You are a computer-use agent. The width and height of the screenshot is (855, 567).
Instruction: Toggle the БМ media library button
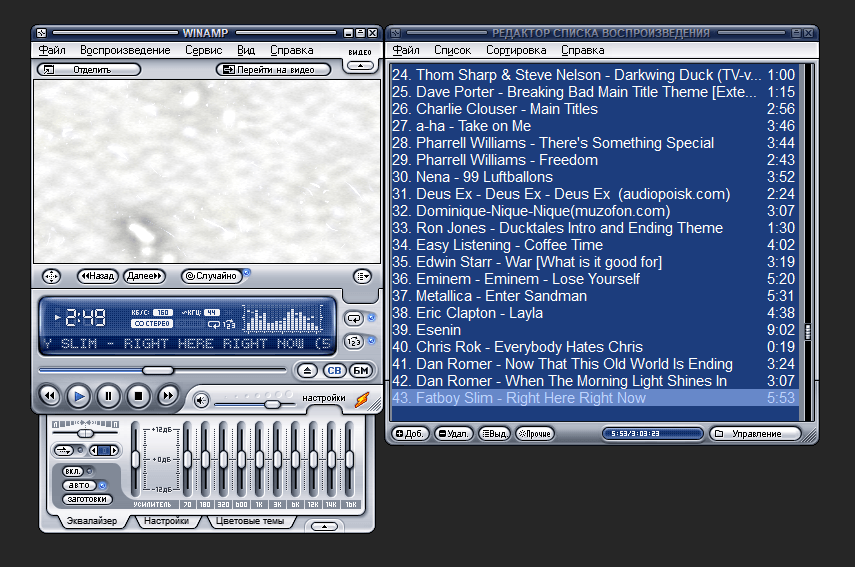(x=361, y=371)
